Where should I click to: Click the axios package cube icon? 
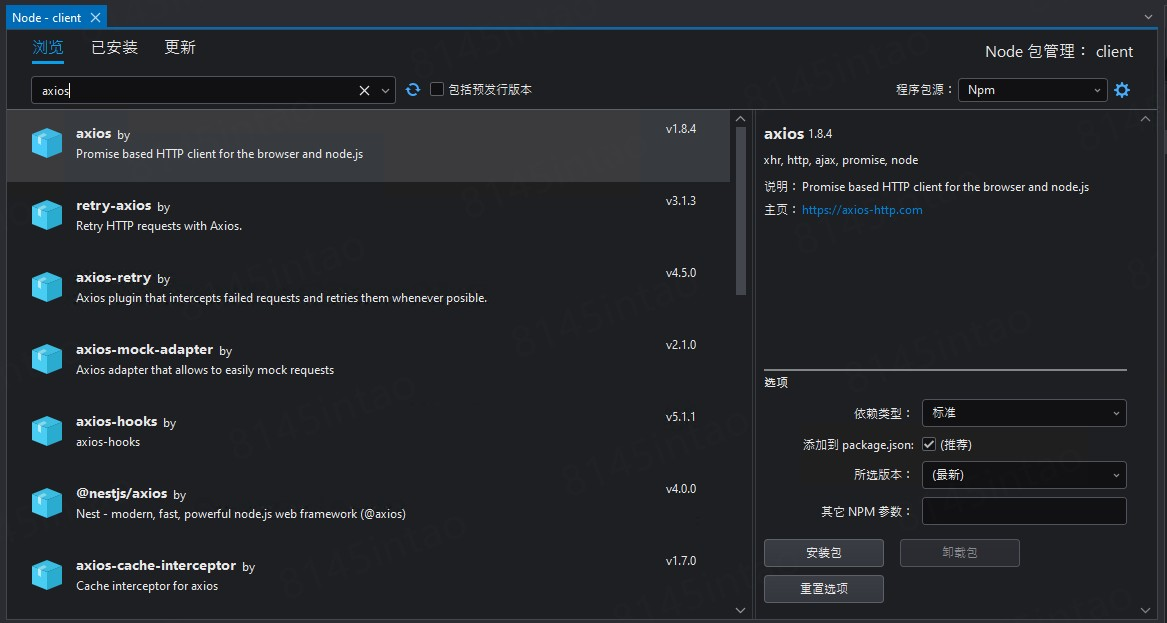tap(47, 144)
